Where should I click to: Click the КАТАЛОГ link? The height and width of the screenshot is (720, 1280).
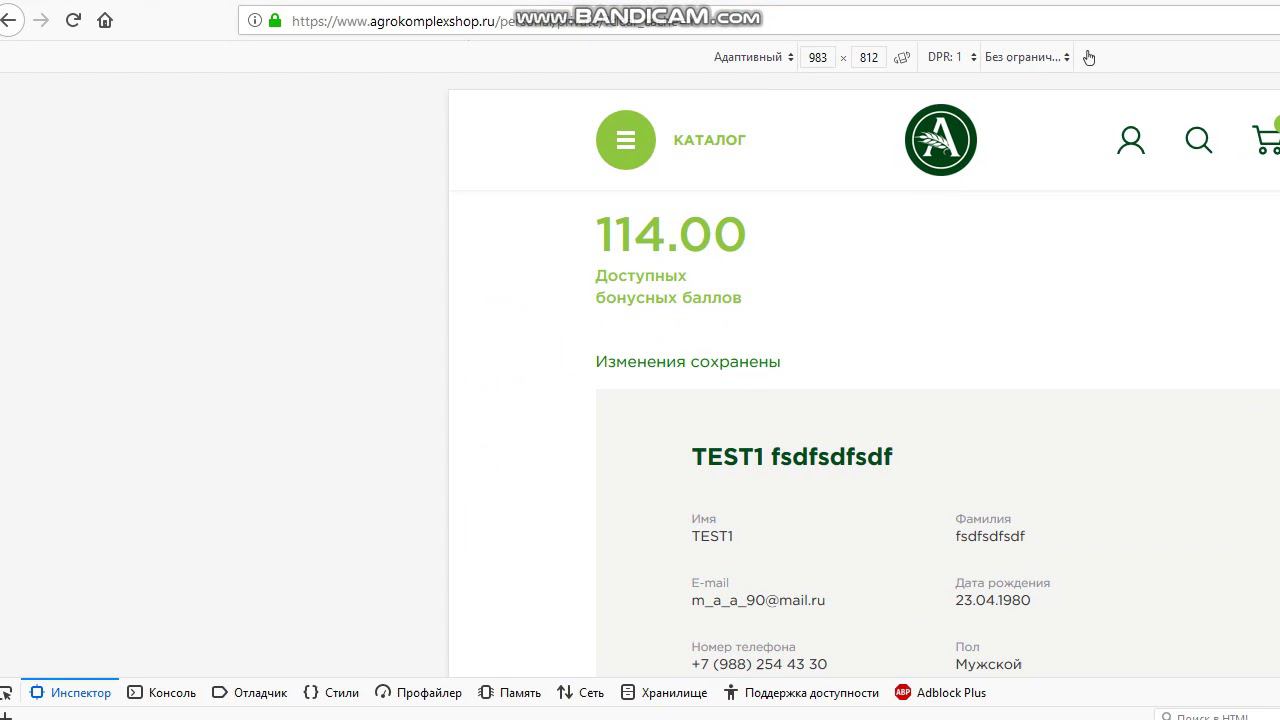coord(710,140)
